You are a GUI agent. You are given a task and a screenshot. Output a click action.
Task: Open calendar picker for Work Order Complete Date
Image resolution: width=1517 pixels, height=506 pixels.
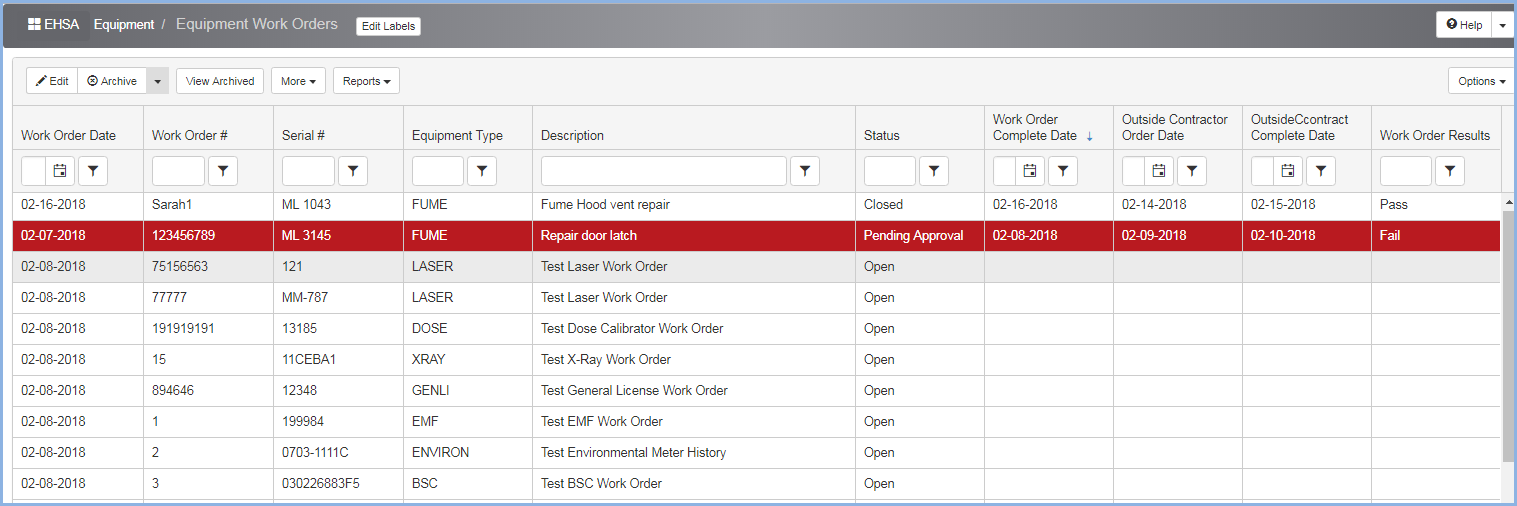(x=1030, y=171)
